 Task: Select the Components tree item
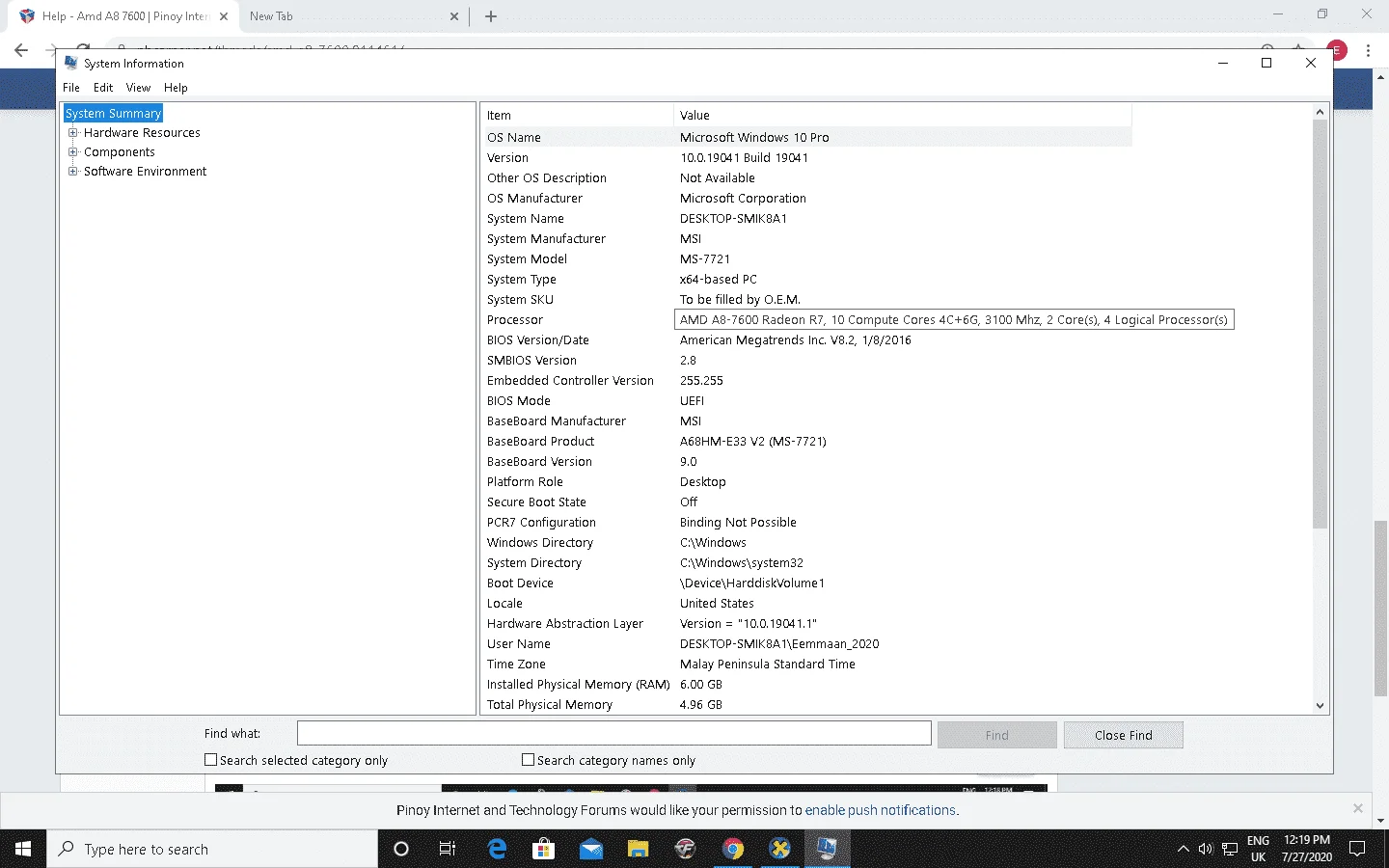tap(119, 152)
